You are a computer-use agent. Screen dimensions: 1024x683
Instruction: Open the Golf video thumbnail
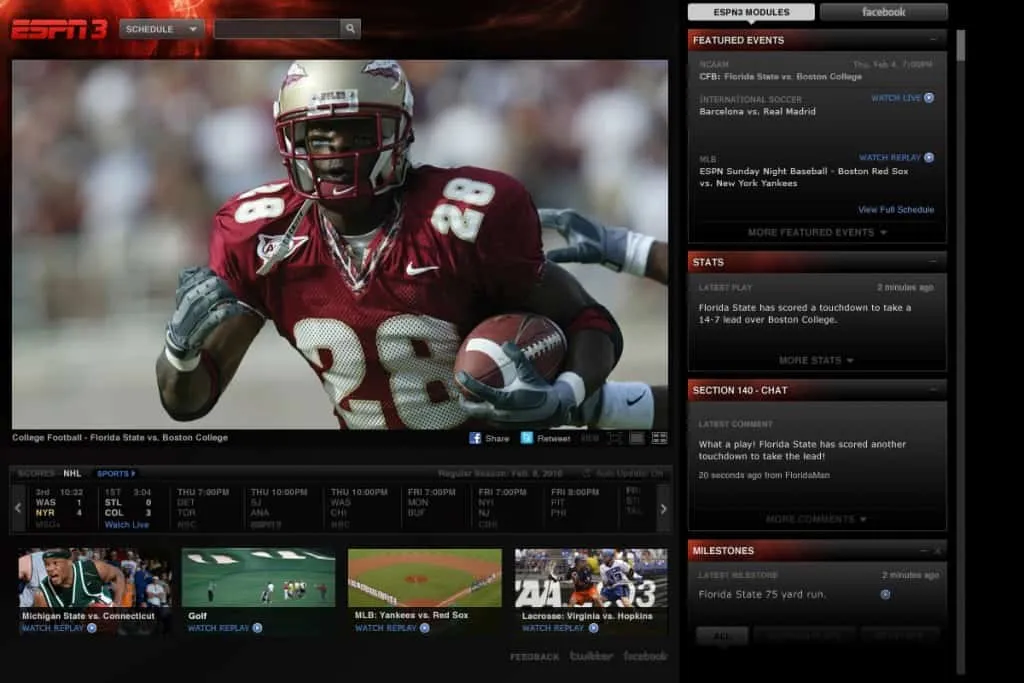point(259,578)
